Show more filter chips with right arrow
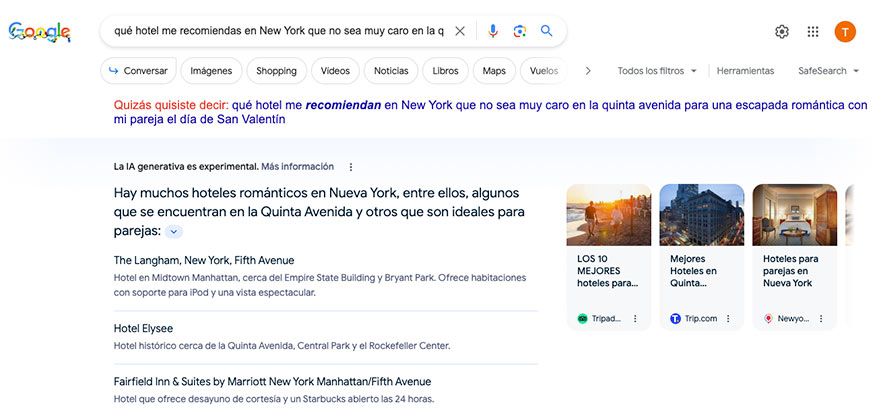 (588, 71)
